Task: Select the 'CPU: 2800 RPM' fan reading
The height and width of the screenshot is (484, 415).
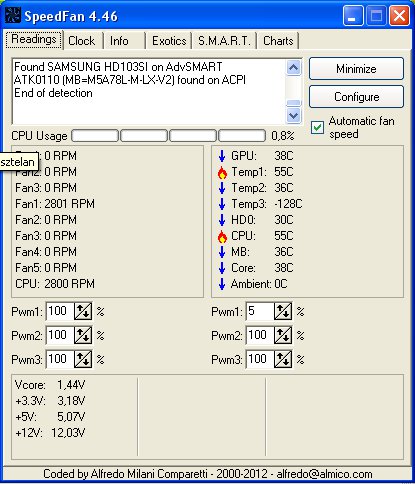Action: [x=55, y=284]
